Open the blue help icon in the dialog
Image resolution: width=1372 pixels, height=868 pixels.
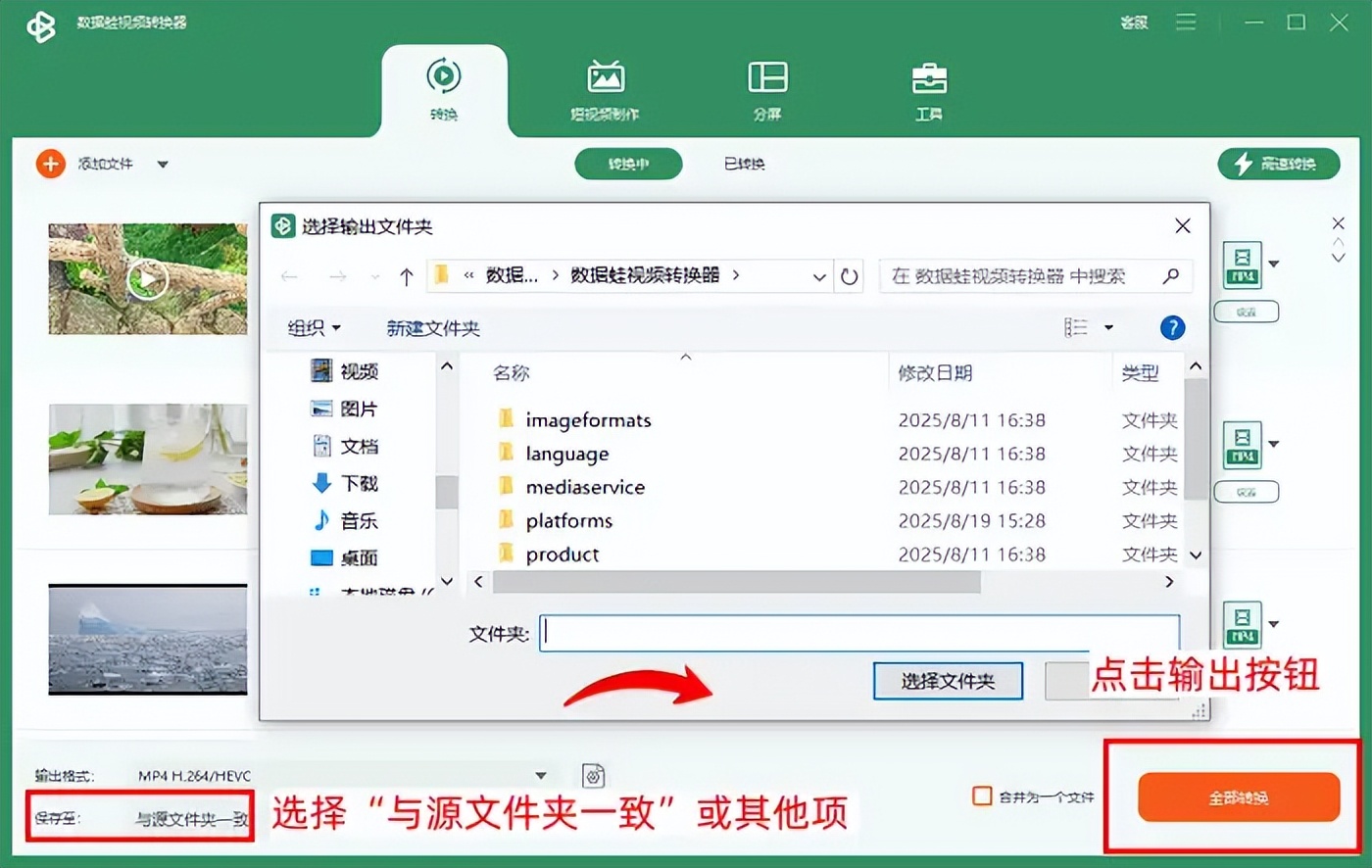(x=1172, y=327)
